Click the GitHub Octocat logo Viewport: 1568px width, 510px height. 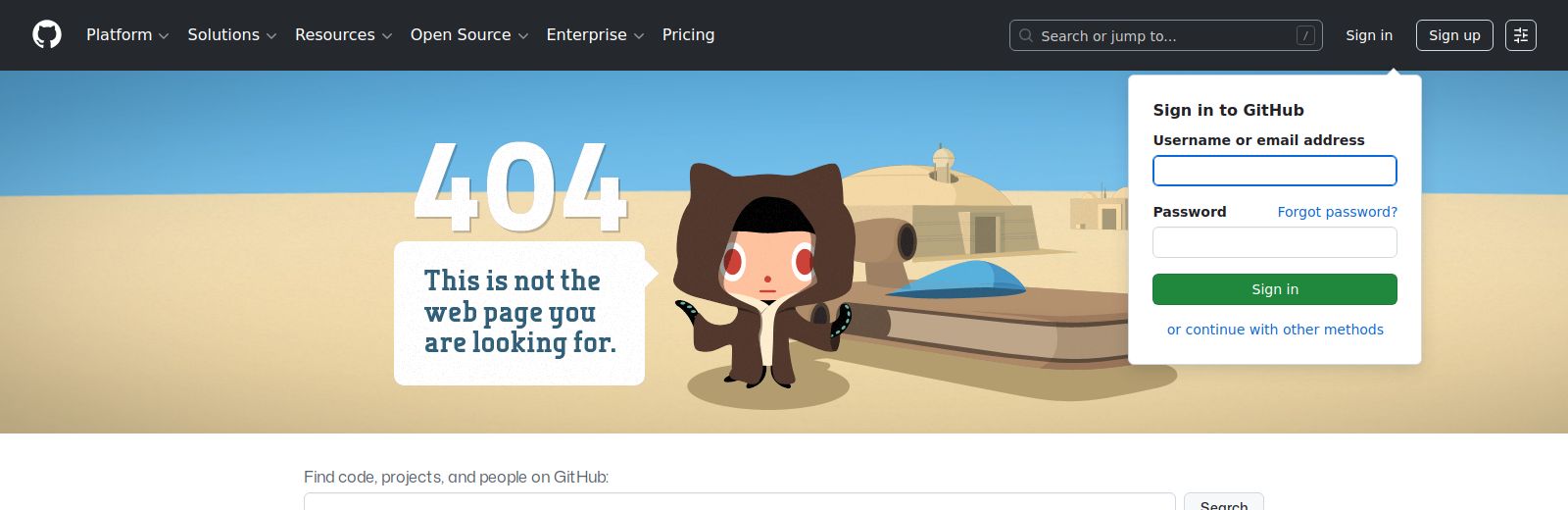47,35
